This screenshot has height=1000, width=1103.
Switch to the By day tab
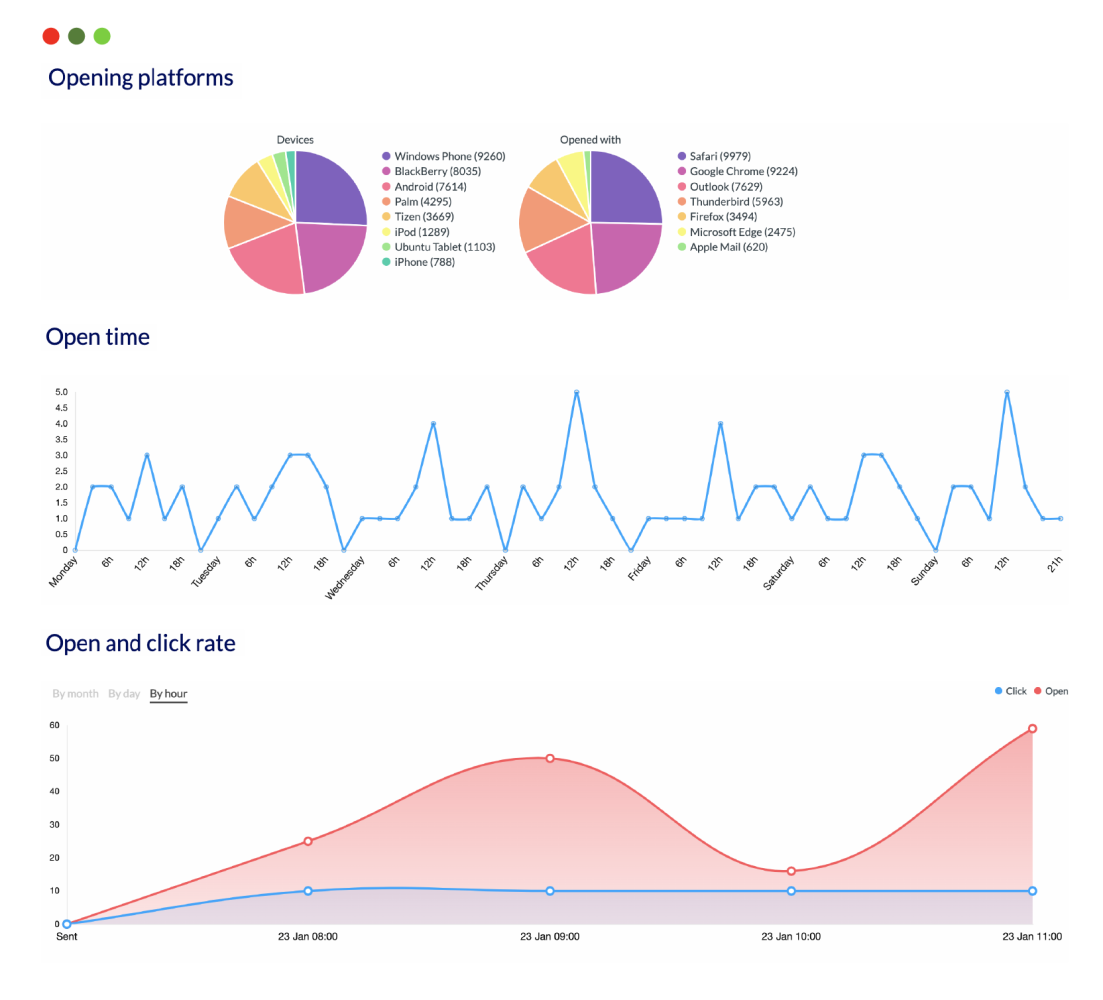[124, 694]
